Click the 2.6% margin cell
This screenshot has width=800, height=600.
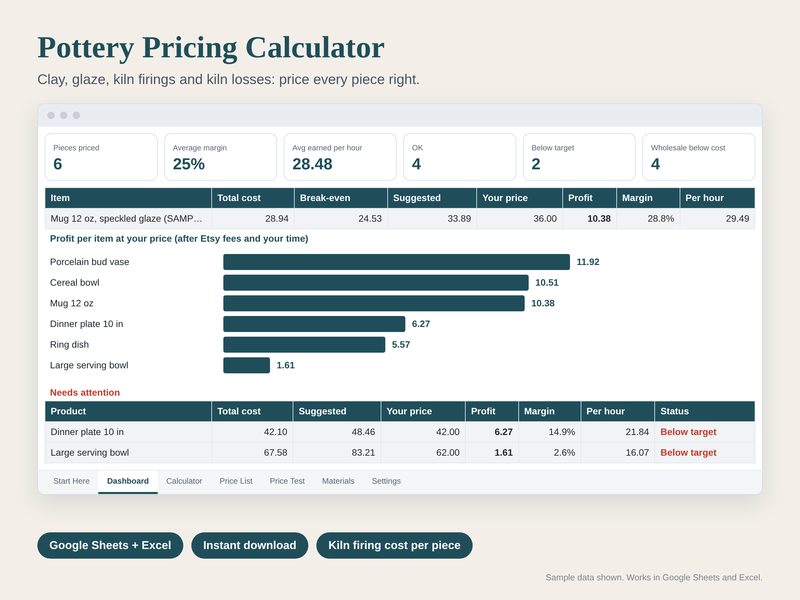point(549,453)
